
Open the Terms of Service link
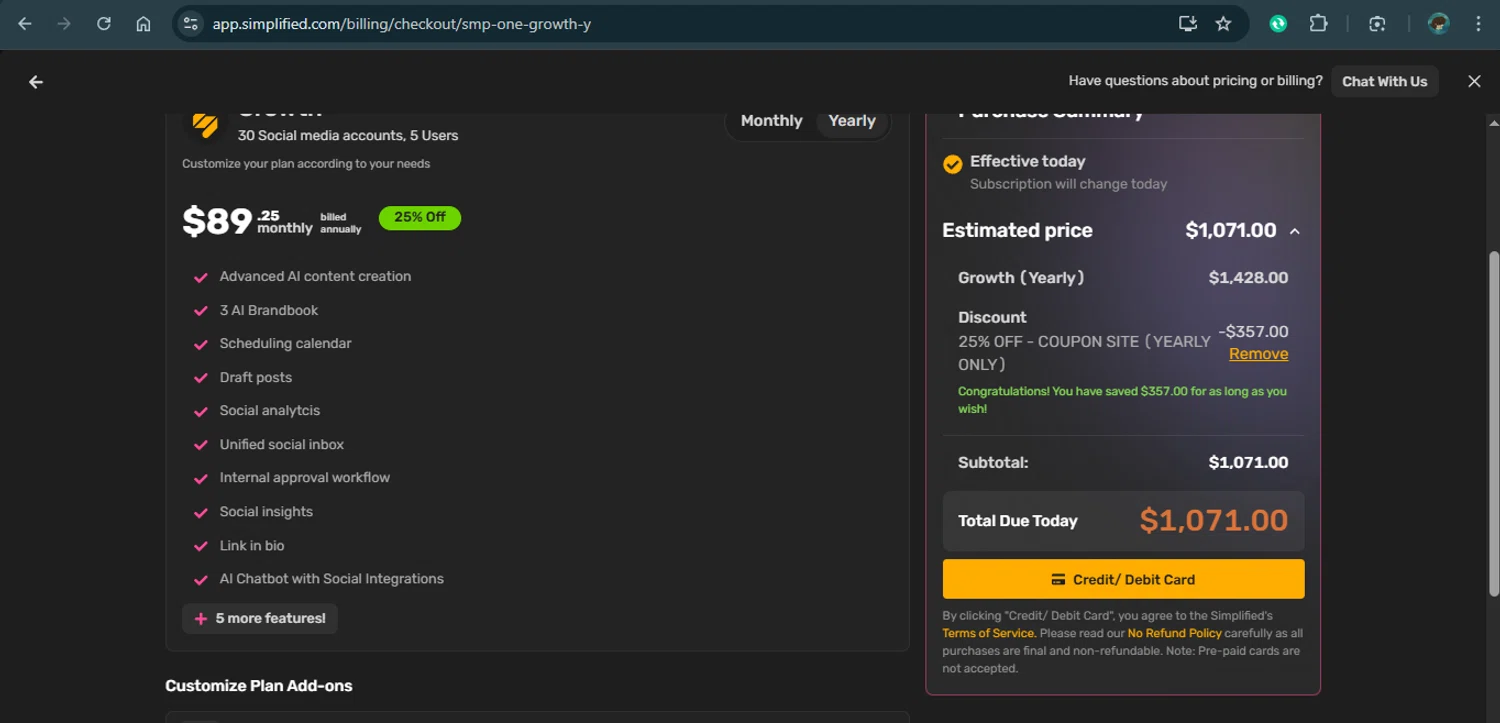pos(988,633)
